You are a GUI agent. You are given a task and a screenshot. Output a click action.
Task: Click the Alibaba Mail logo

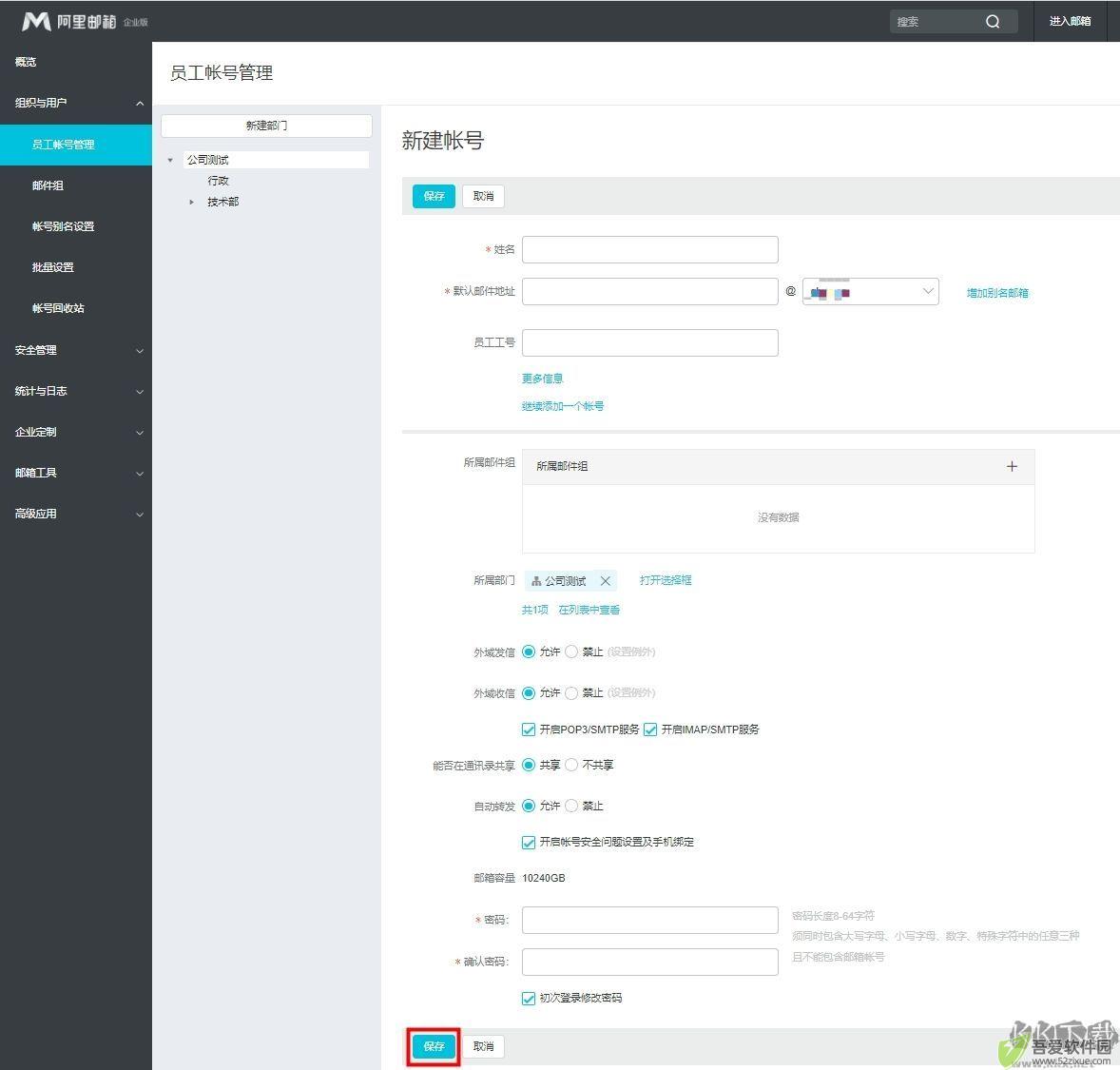[85, 22]
